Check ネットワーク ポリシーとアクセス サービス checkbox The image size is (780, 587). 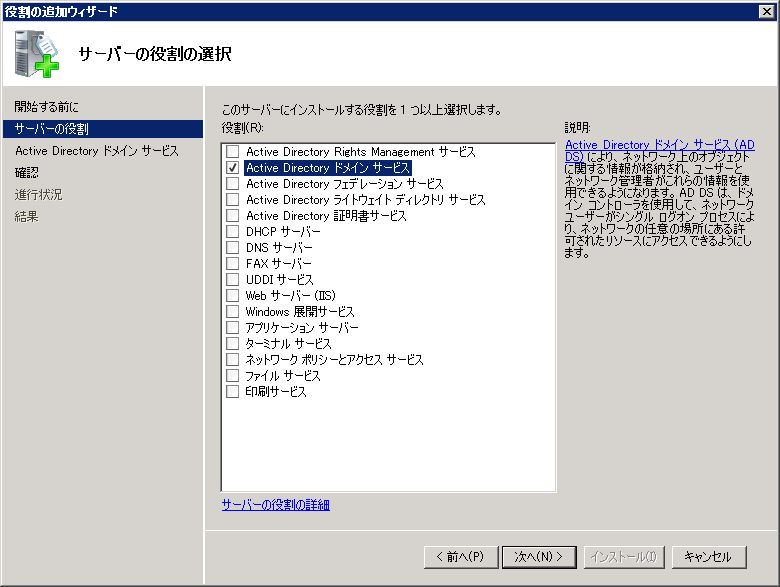[x=232, y=359]
